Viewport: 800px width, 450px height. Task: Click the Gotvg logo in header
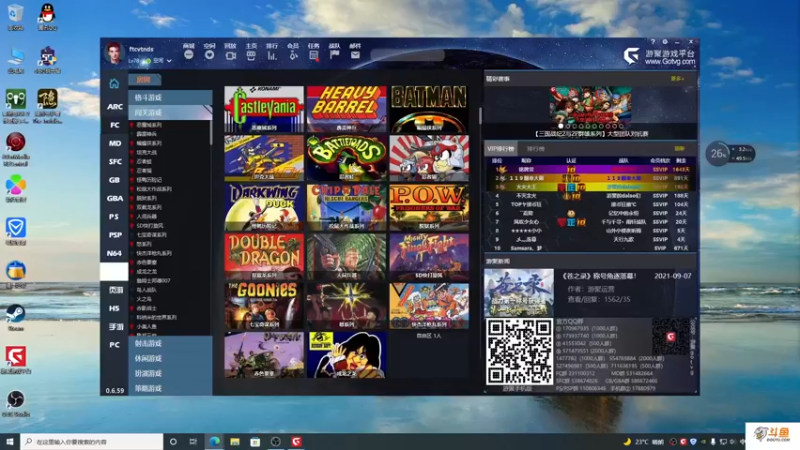click(631, 55)
